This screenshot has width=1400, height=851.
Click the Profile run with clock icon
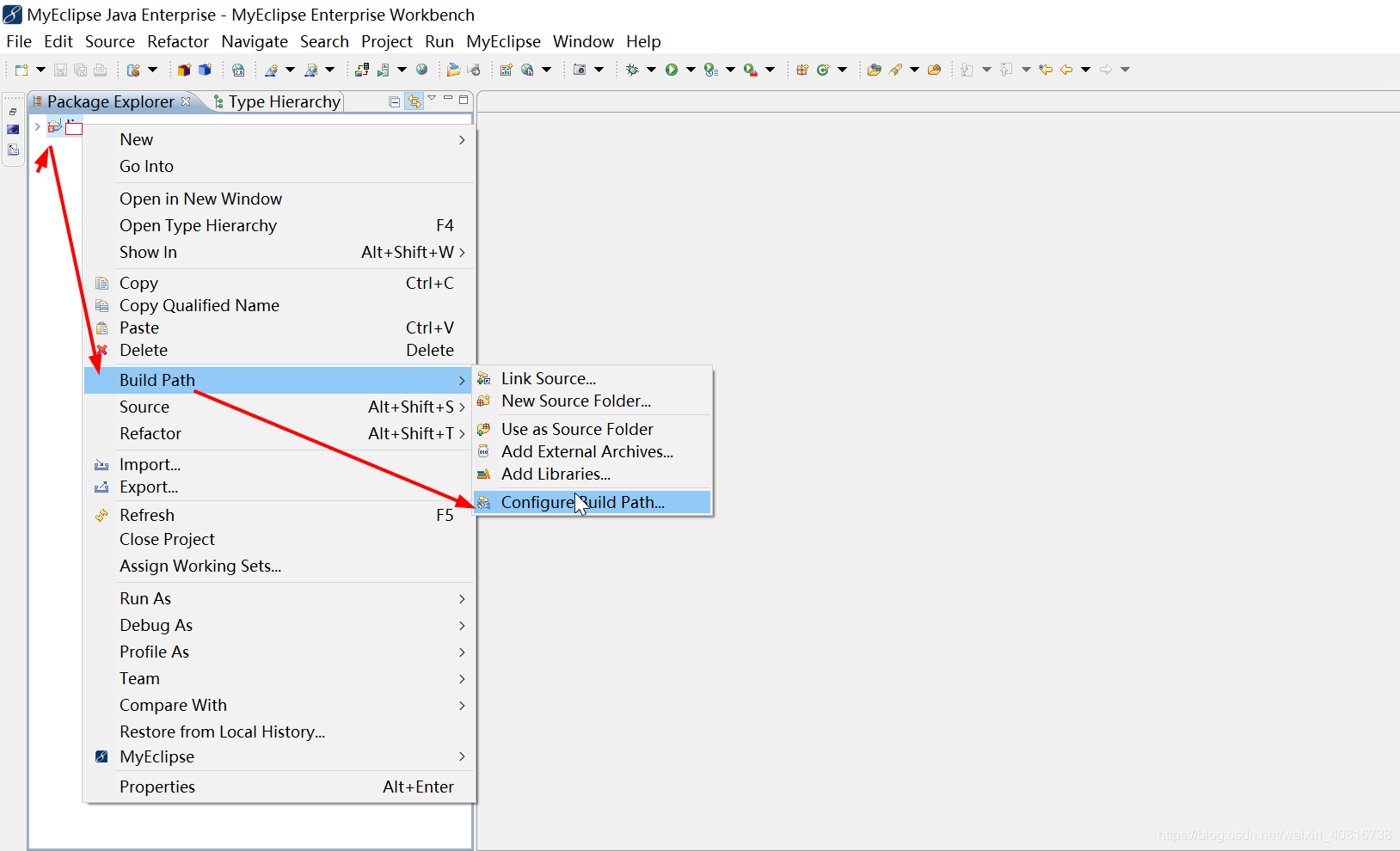(x=710, y=70)
